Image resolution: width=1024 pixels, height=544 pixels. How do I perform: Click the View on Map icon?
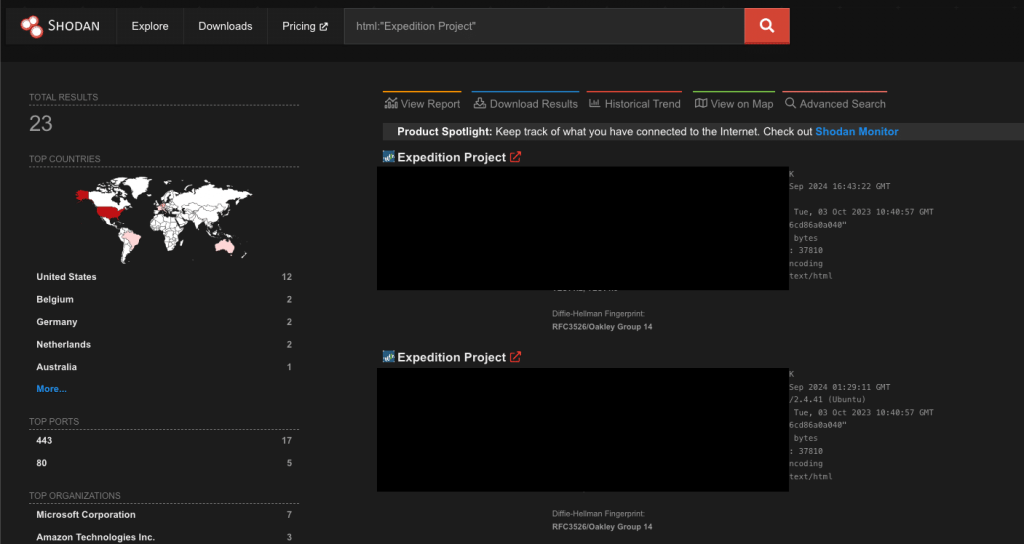[x=701, y=103]
